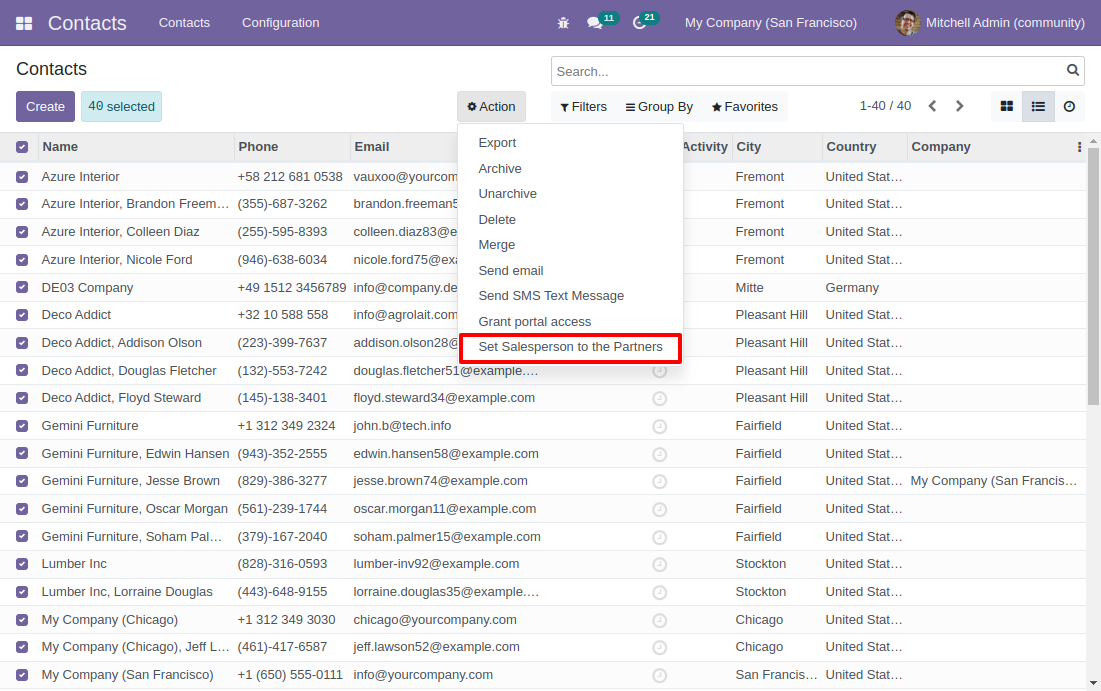1101x691 pixels.
Task: Sort by the Name column header
Action: tap(136, 147)
